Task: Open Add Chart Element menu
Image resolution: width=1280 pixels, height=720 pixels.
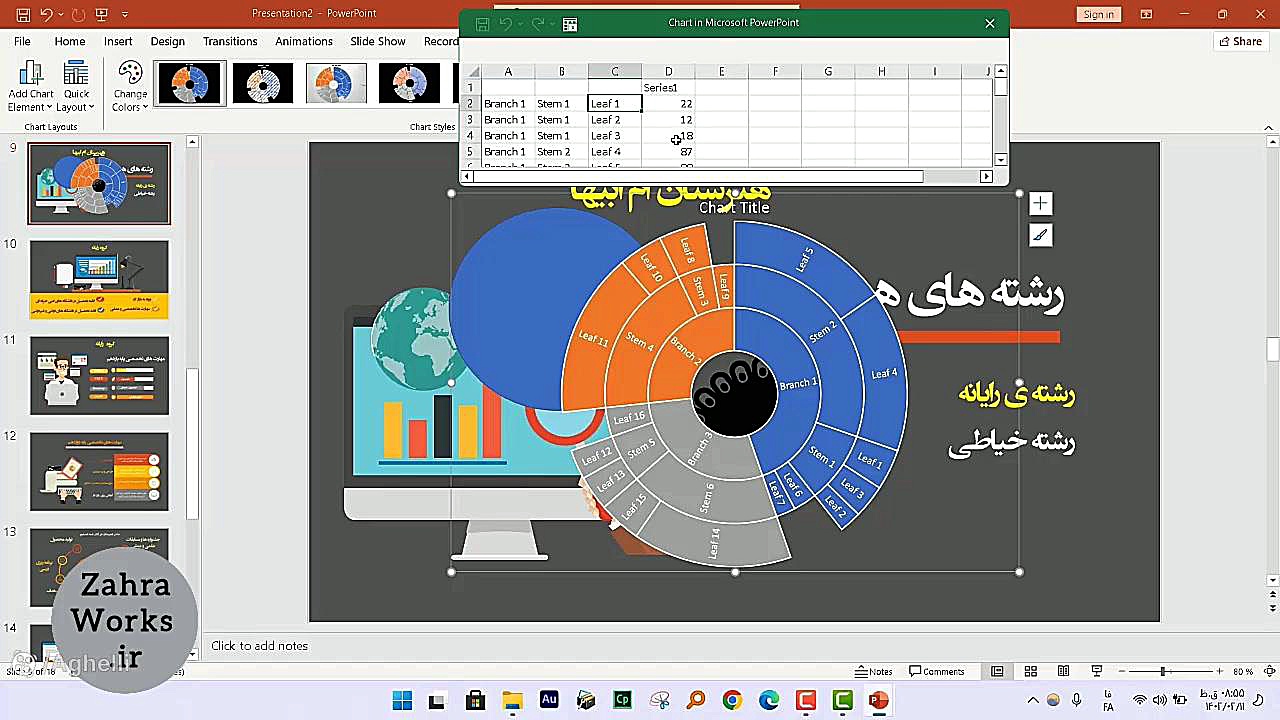Action: click(x=31, y=86)
